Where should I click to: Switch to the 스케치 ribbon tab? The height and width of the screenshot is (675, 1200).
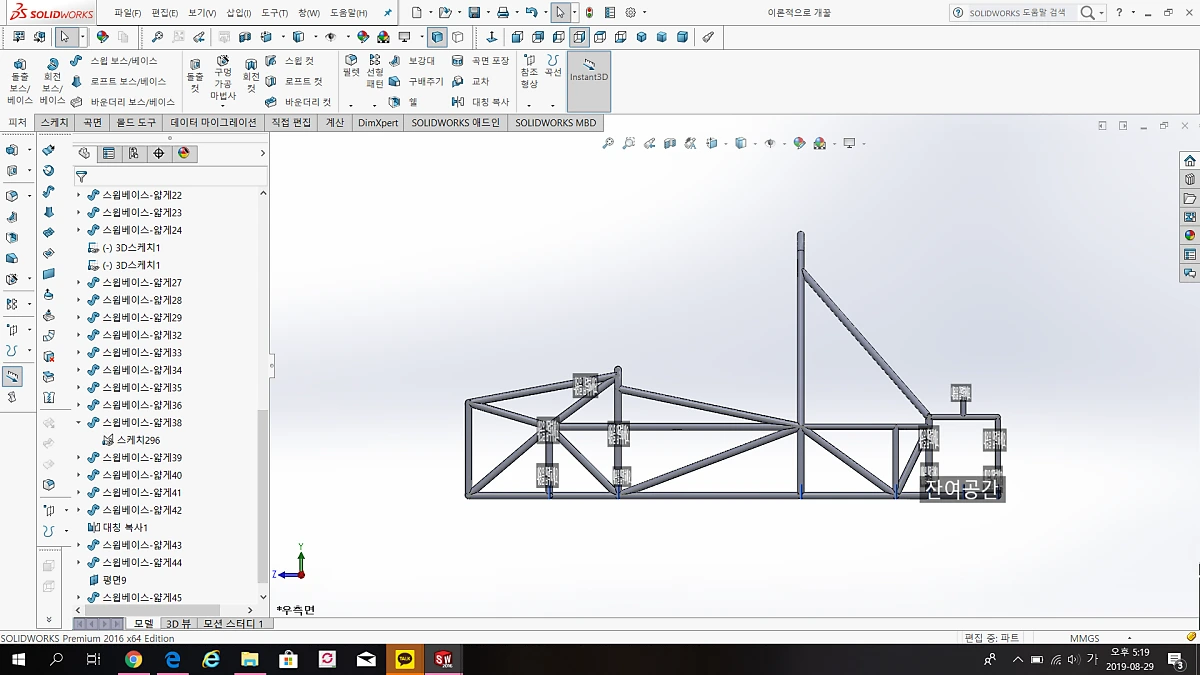click(54, 123)
